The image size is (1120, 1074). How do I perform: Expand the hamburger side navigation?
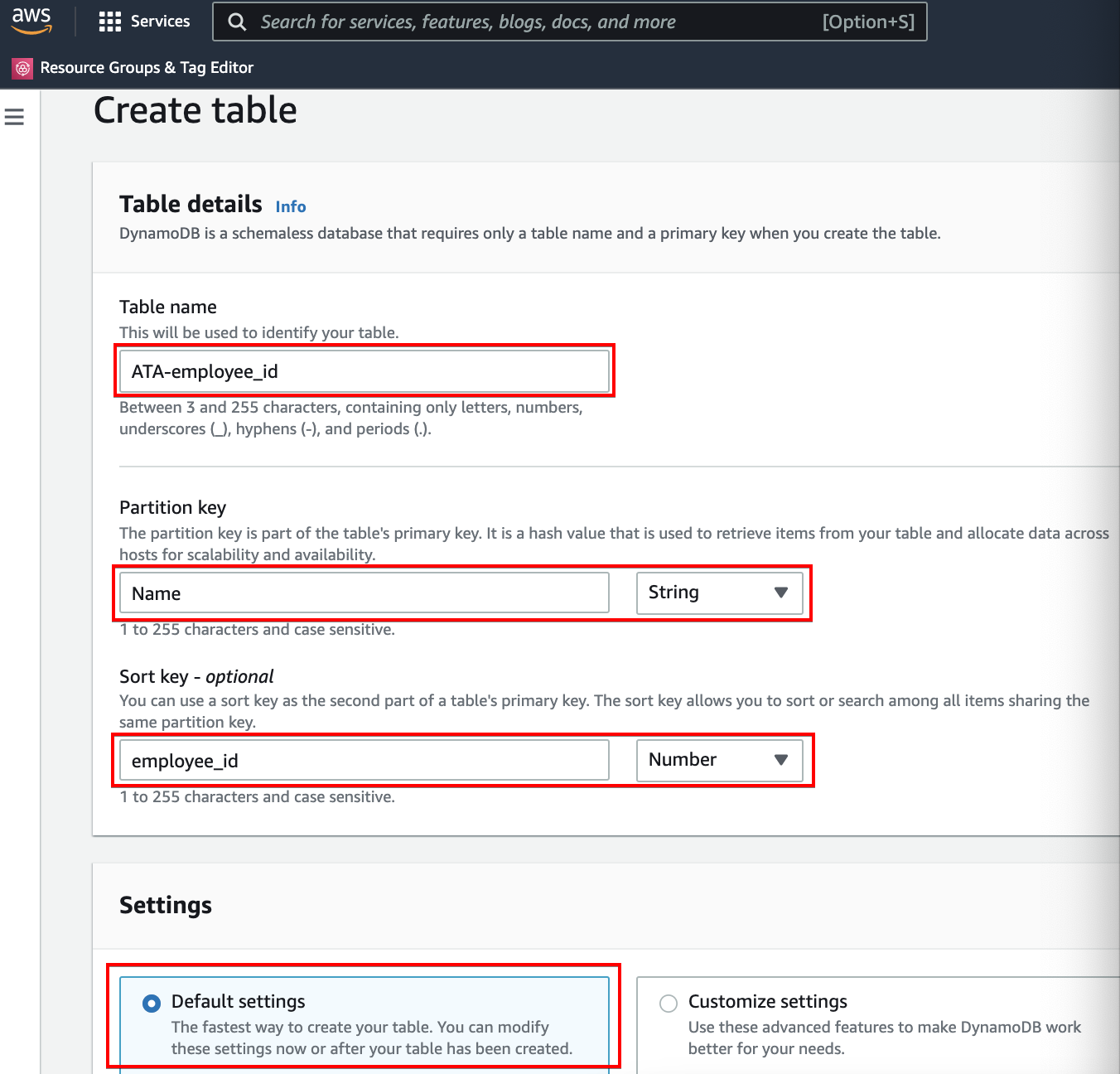(x=14, y=117)
